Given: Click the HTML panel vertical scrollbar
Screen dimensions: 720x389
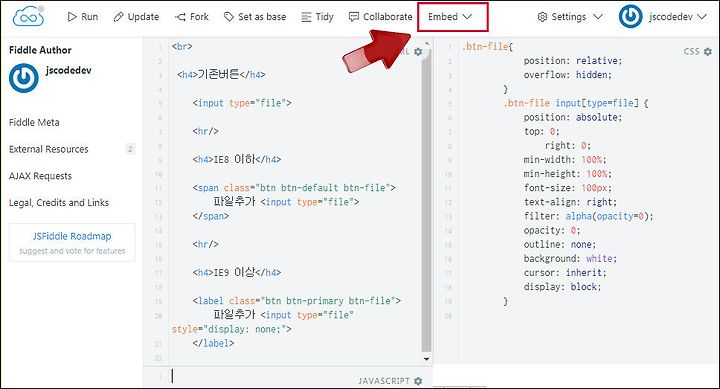Looking at the screenshot, I should tap(427, 200).
